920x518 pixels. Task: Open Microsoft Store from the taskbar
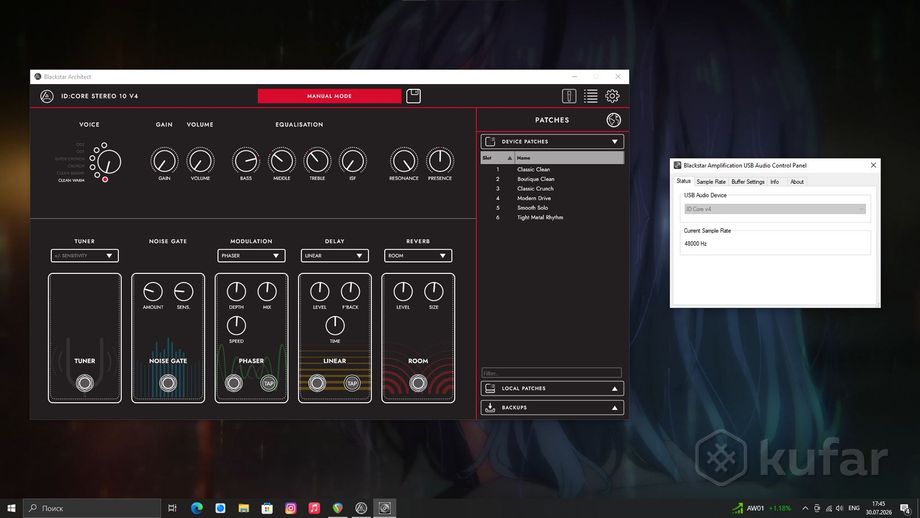267,508
